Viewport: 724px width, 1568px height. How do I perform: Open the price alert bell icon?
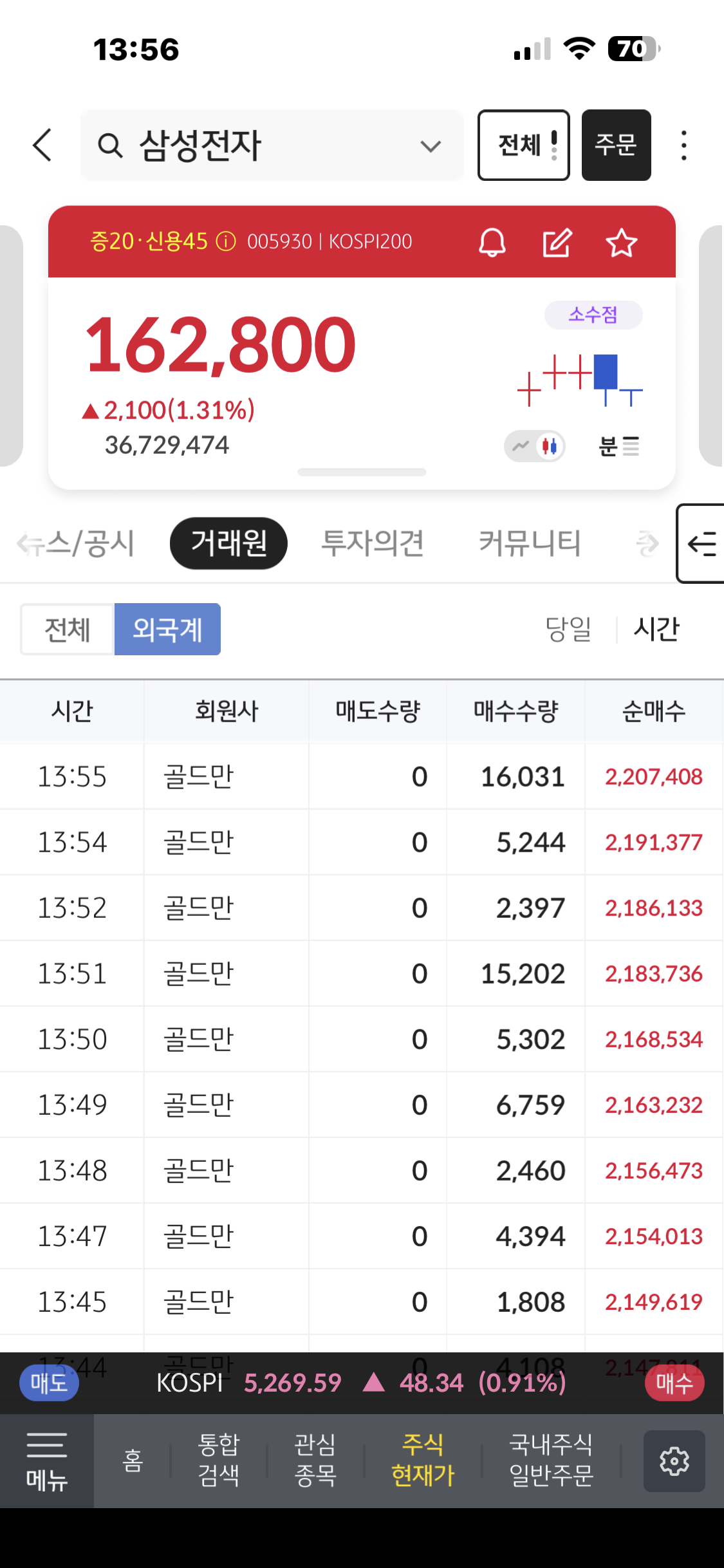492,243
